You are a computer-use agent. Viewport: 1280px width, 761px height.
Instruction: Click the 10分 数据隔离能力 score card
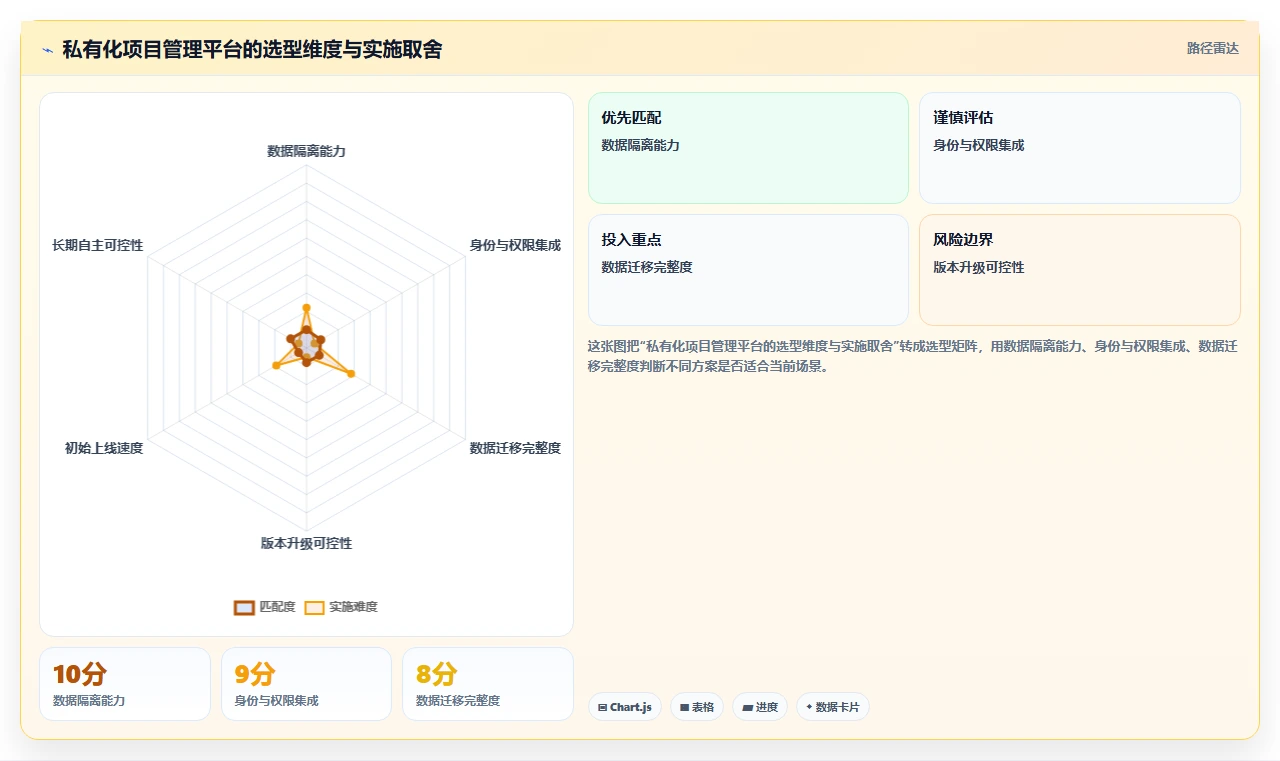coord(125,684)
